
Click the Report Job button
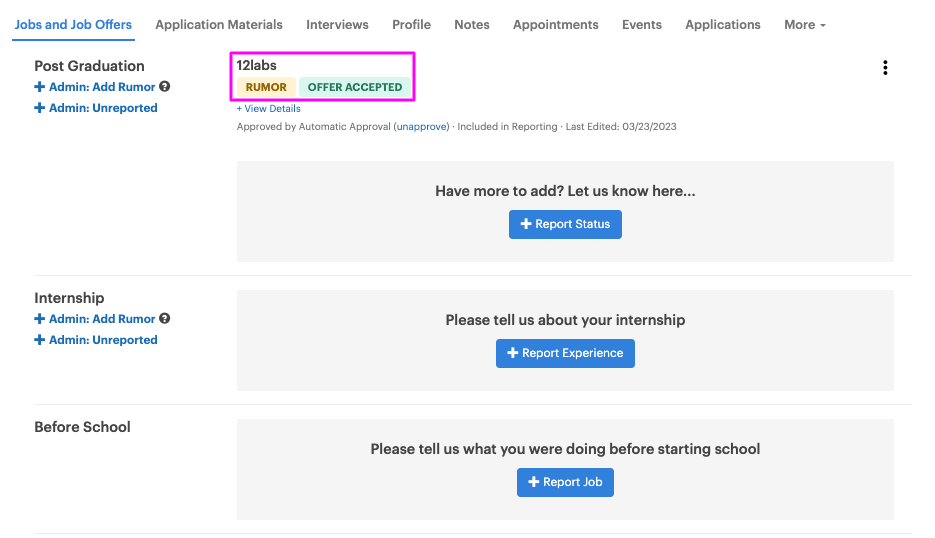(x=565, y=482)
